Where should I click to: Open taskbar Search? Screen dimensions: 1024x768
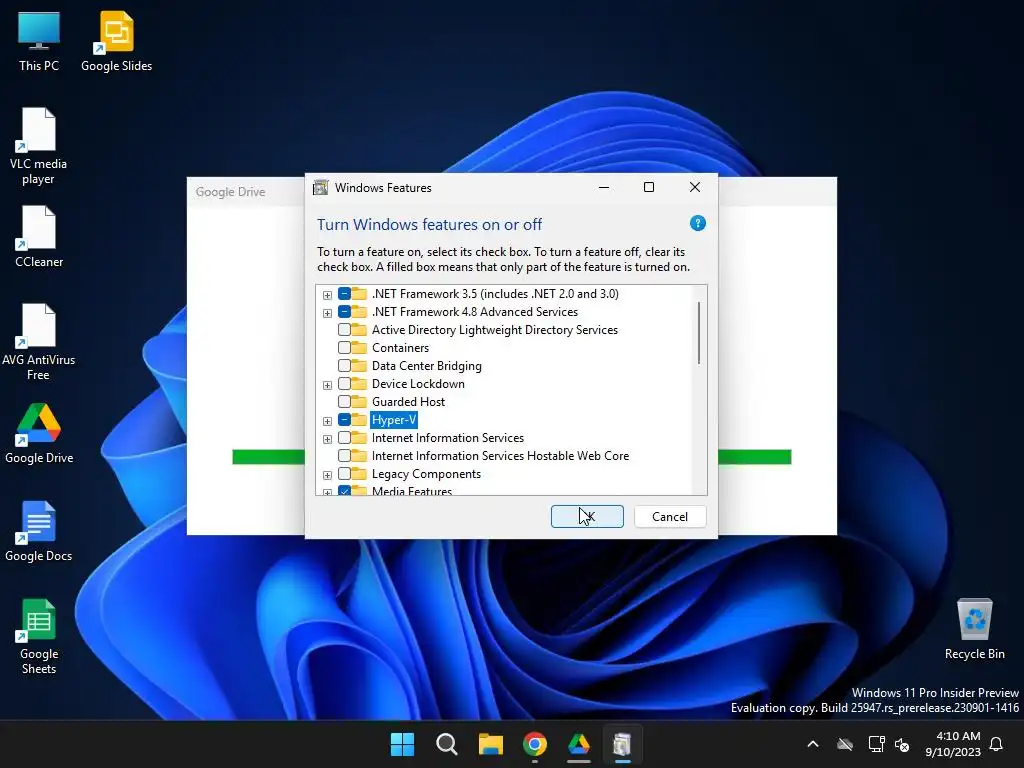click(x=447, y=744)
